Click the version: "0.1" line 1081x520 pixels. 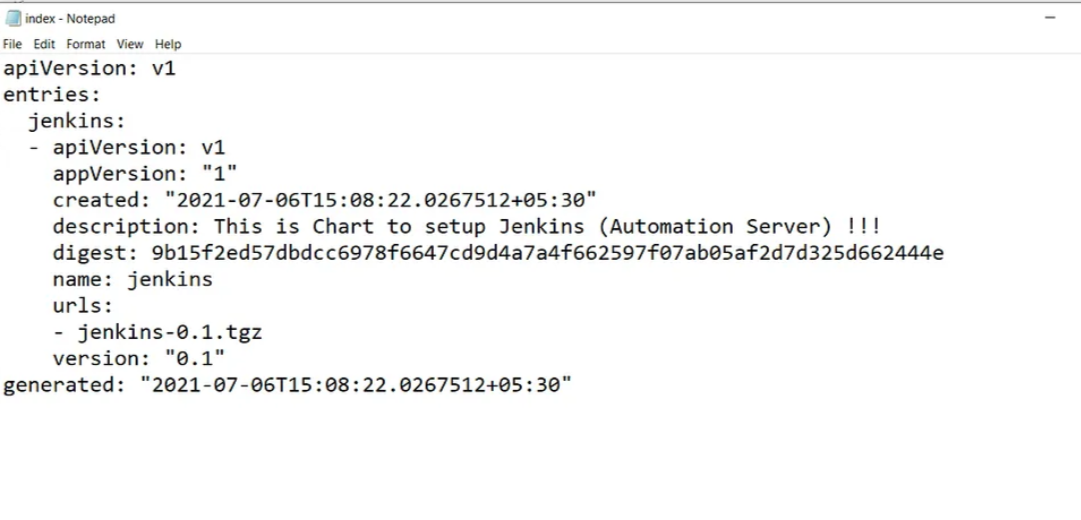pyautogui.click(x=139, y=359)
